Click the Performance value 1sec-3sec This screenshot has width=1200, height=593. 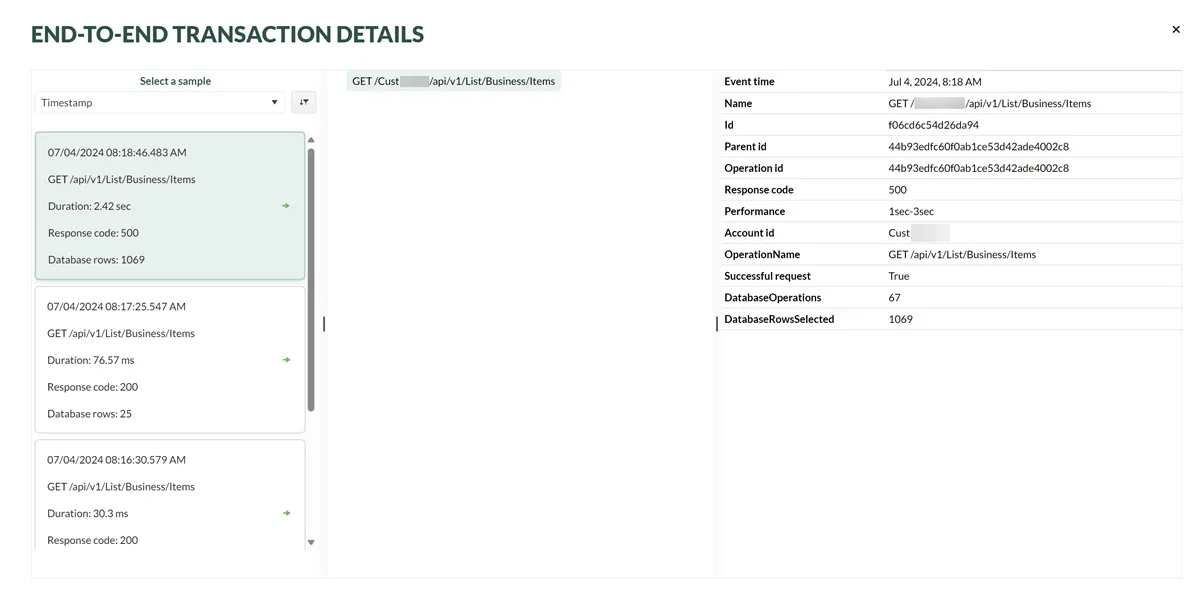tap(911, 211)
